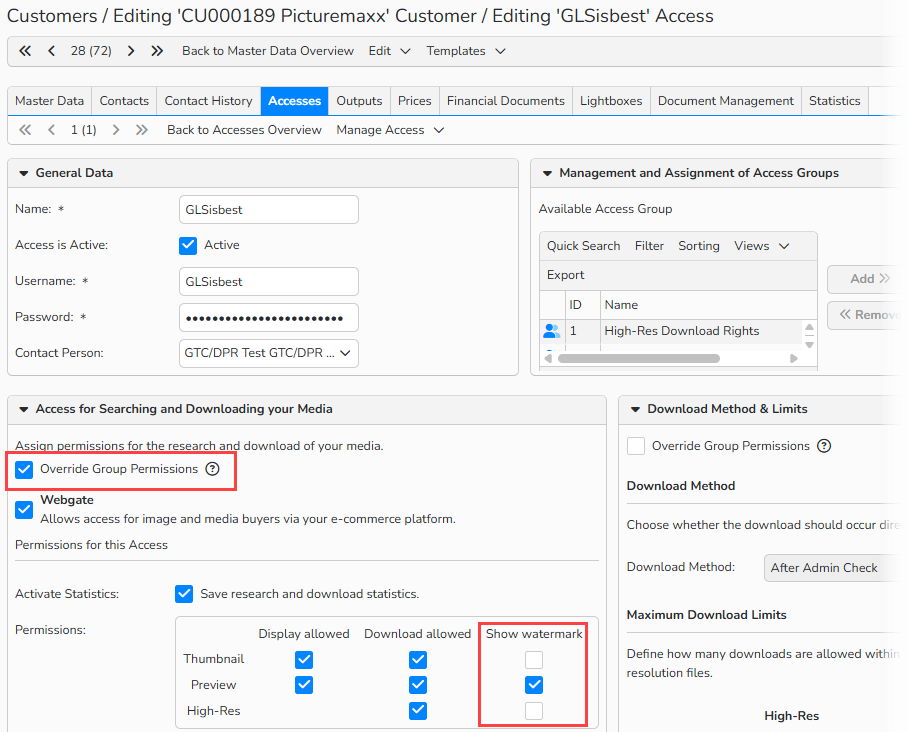Collapse Download Method & Limits section
The width and height of the screenshot is (909, 732).
(635, 409)
